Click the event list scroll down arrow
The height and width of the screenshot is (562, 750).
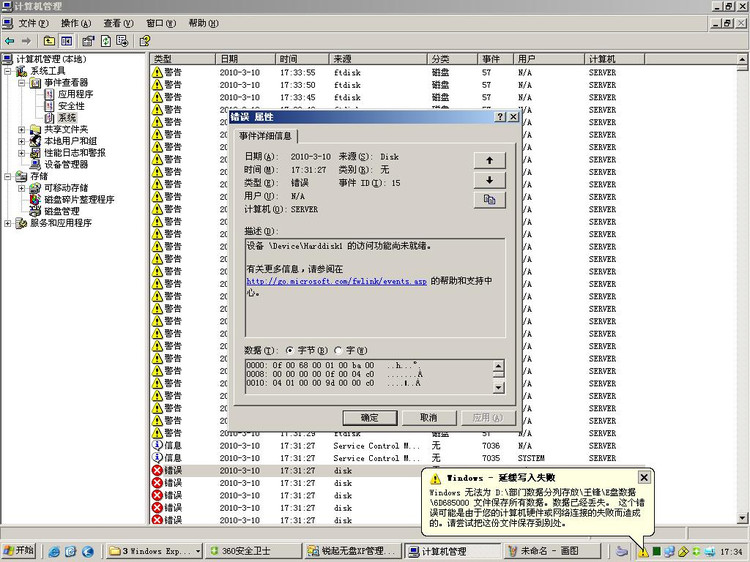point(742,518)
